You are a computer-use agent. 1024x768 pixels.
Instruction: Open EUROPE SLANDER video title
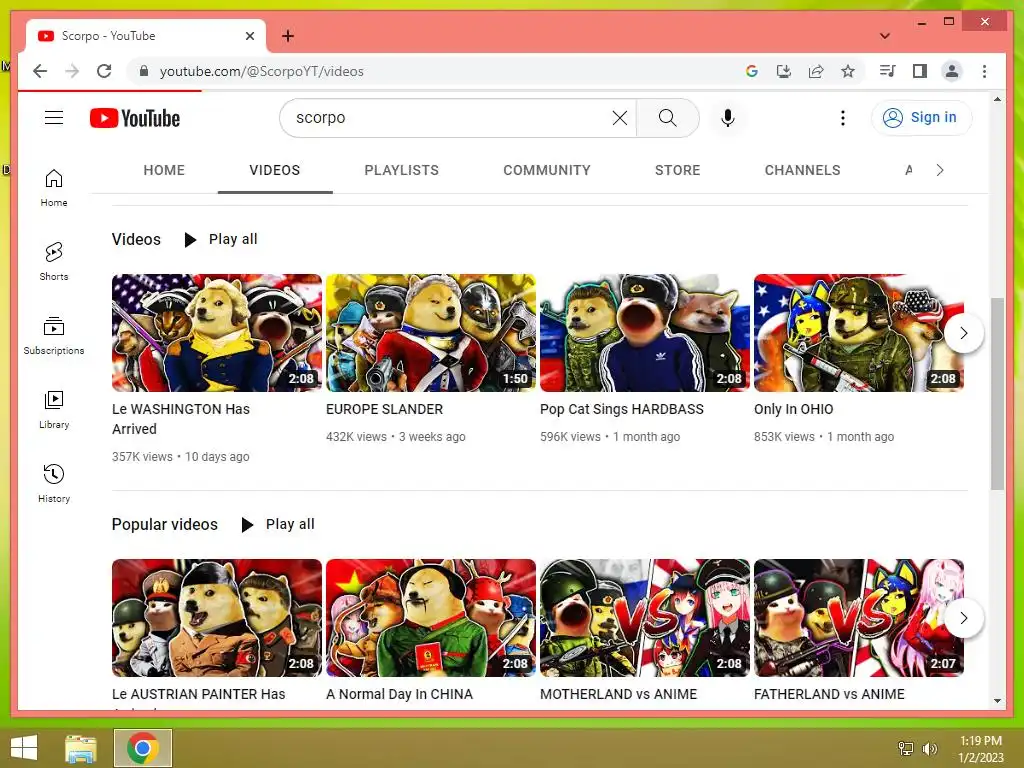384,409
